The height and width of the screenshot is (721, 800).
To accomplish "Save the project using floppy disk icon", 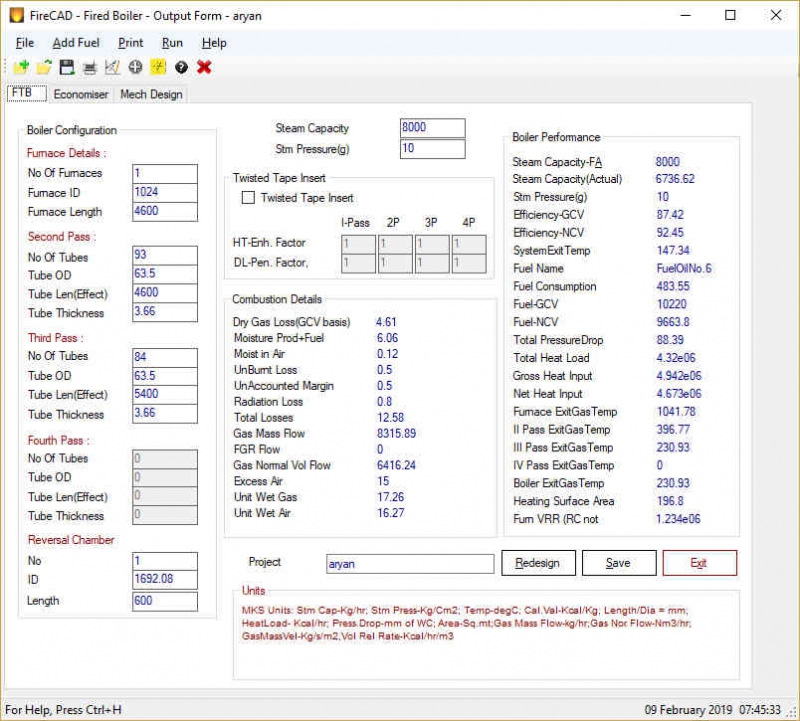I will 66,67.
